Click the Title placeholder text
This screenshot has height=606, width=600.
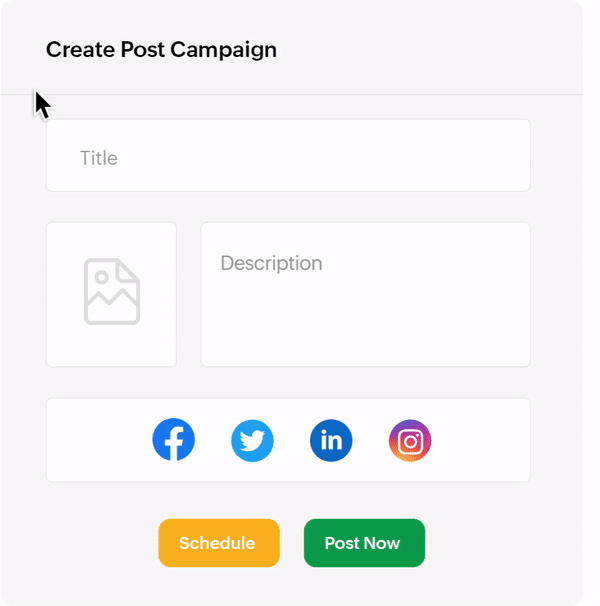click(99, 158)
